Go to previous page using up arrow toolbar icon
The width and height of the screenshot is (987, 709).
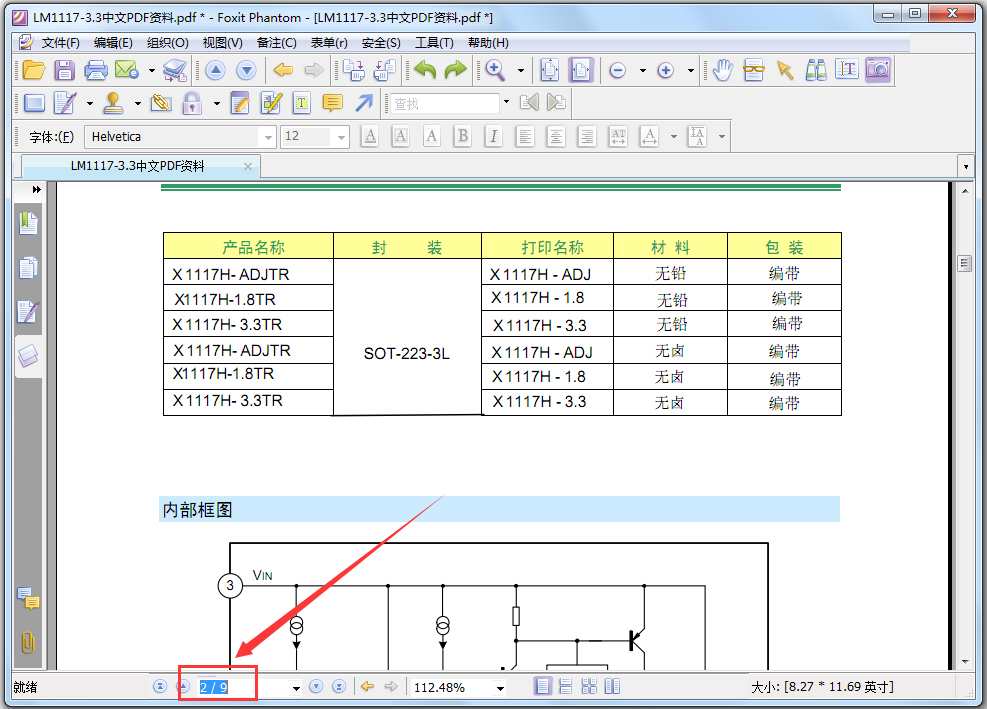tap(215, 70)
